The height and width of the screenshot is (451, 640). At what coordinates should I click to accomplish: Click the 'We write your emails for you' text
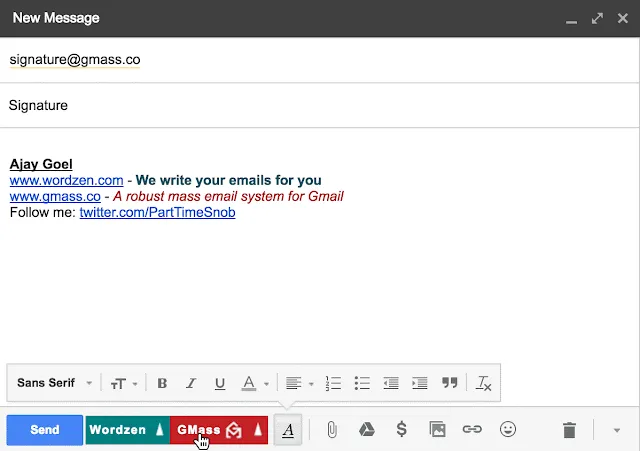(229, 180)
